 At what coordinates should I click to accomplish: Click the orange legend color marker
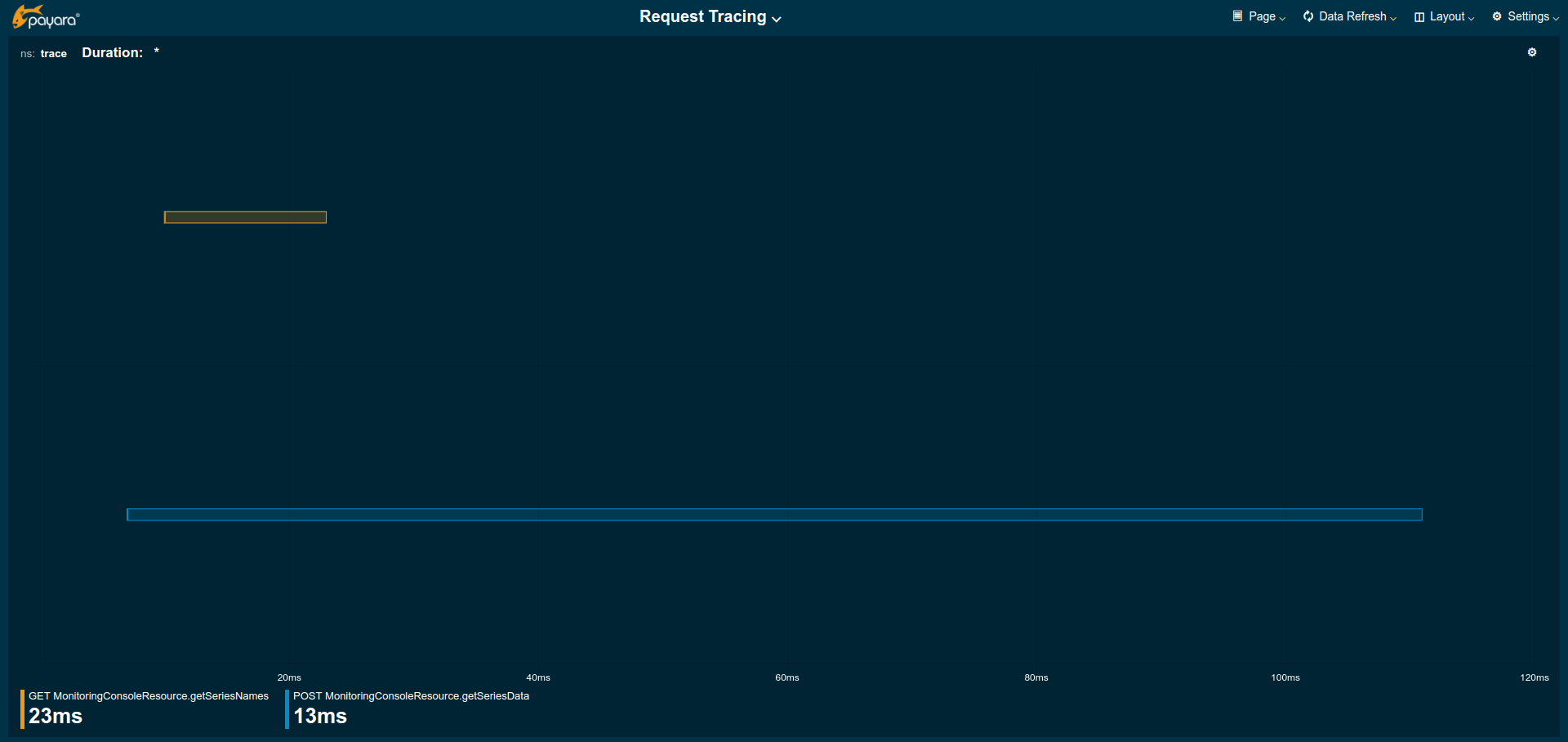coord(22,709)
